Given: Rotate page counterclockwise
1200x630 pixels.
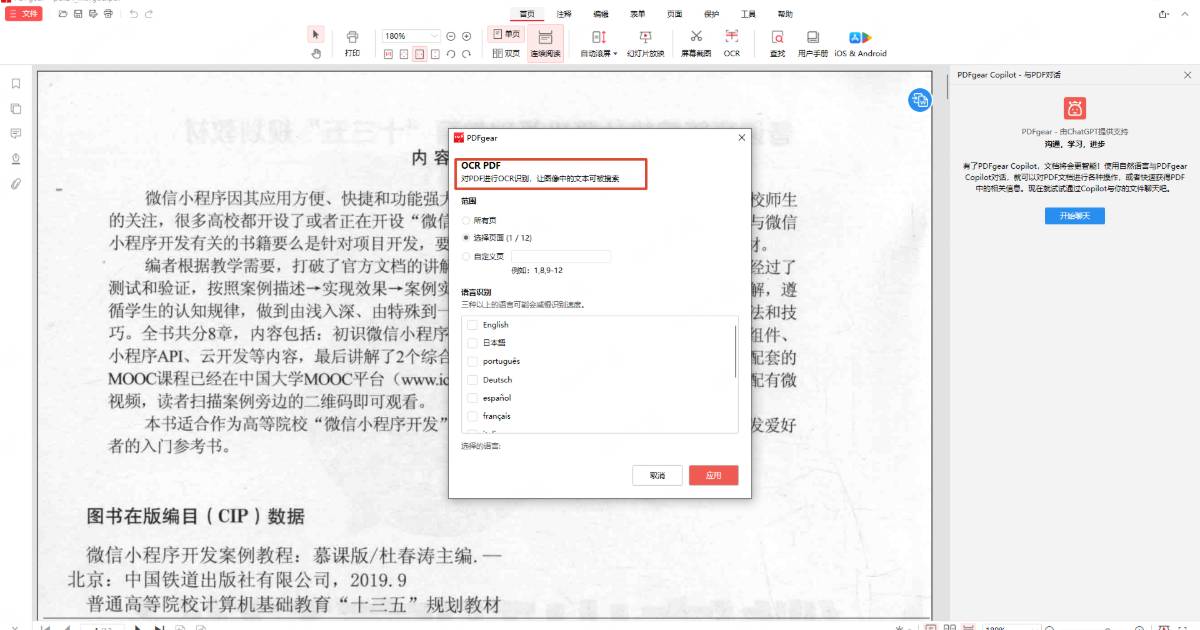Looking at the screenshot, I should [x=451, y=54].
